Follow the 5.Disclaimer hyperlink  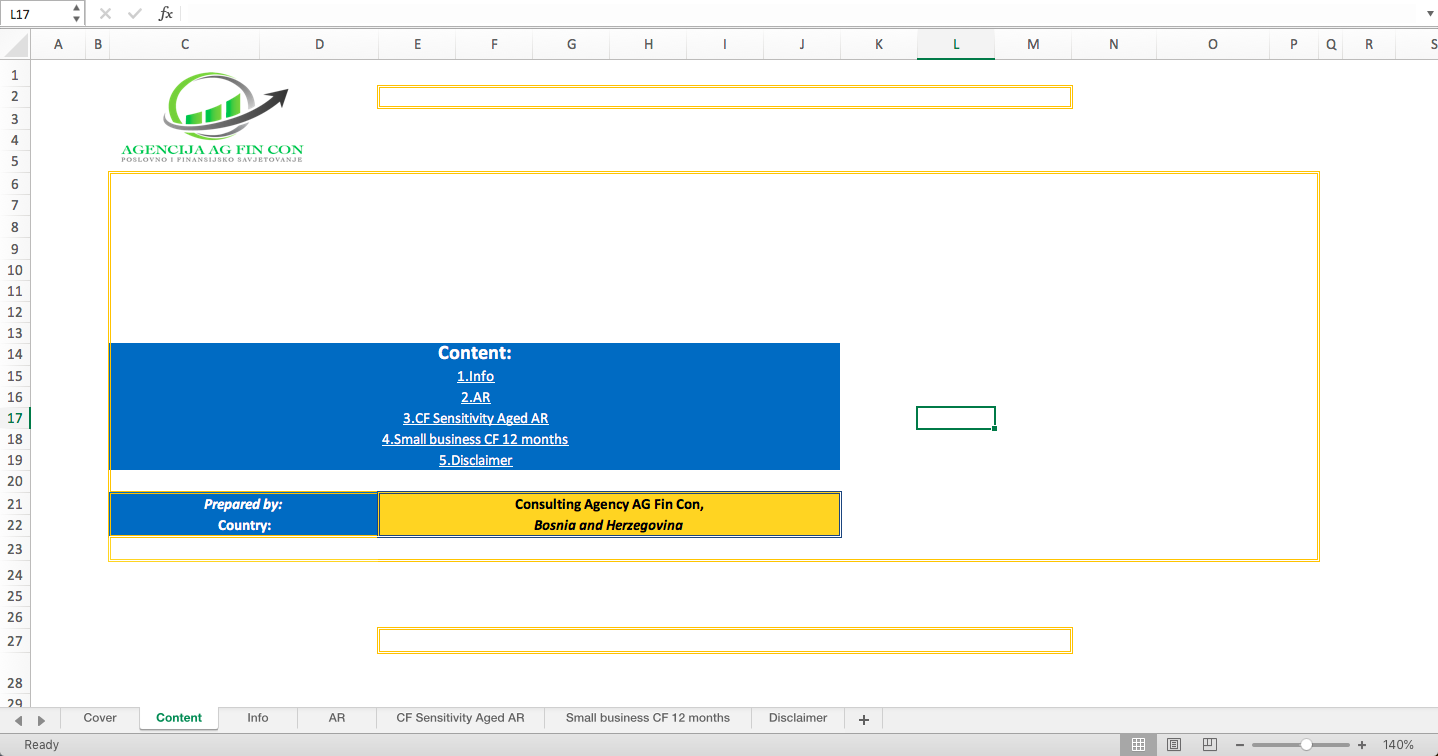tap(475, 460)
